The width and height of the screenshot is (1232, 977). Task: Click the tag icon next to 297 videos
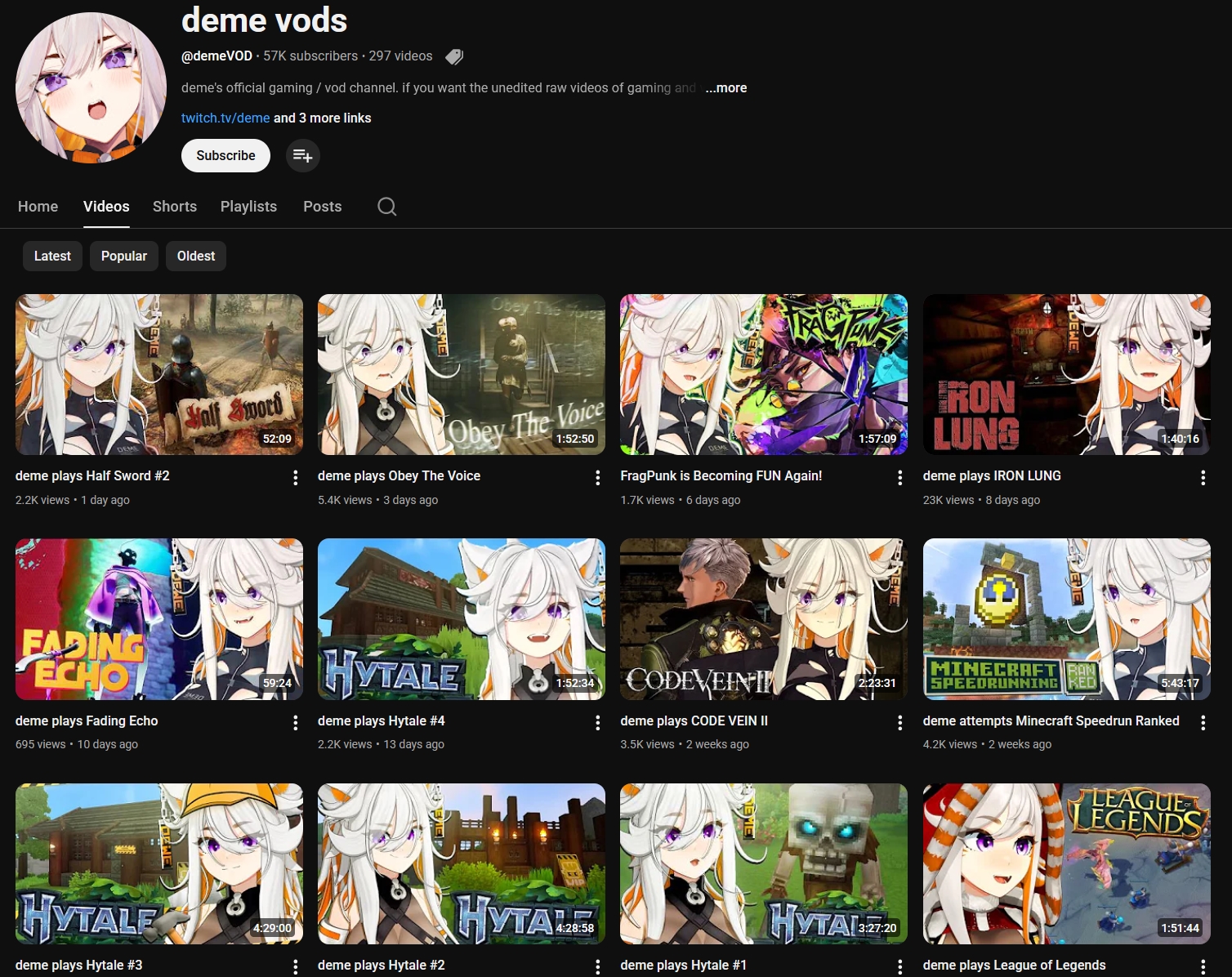tap(454, 56)
